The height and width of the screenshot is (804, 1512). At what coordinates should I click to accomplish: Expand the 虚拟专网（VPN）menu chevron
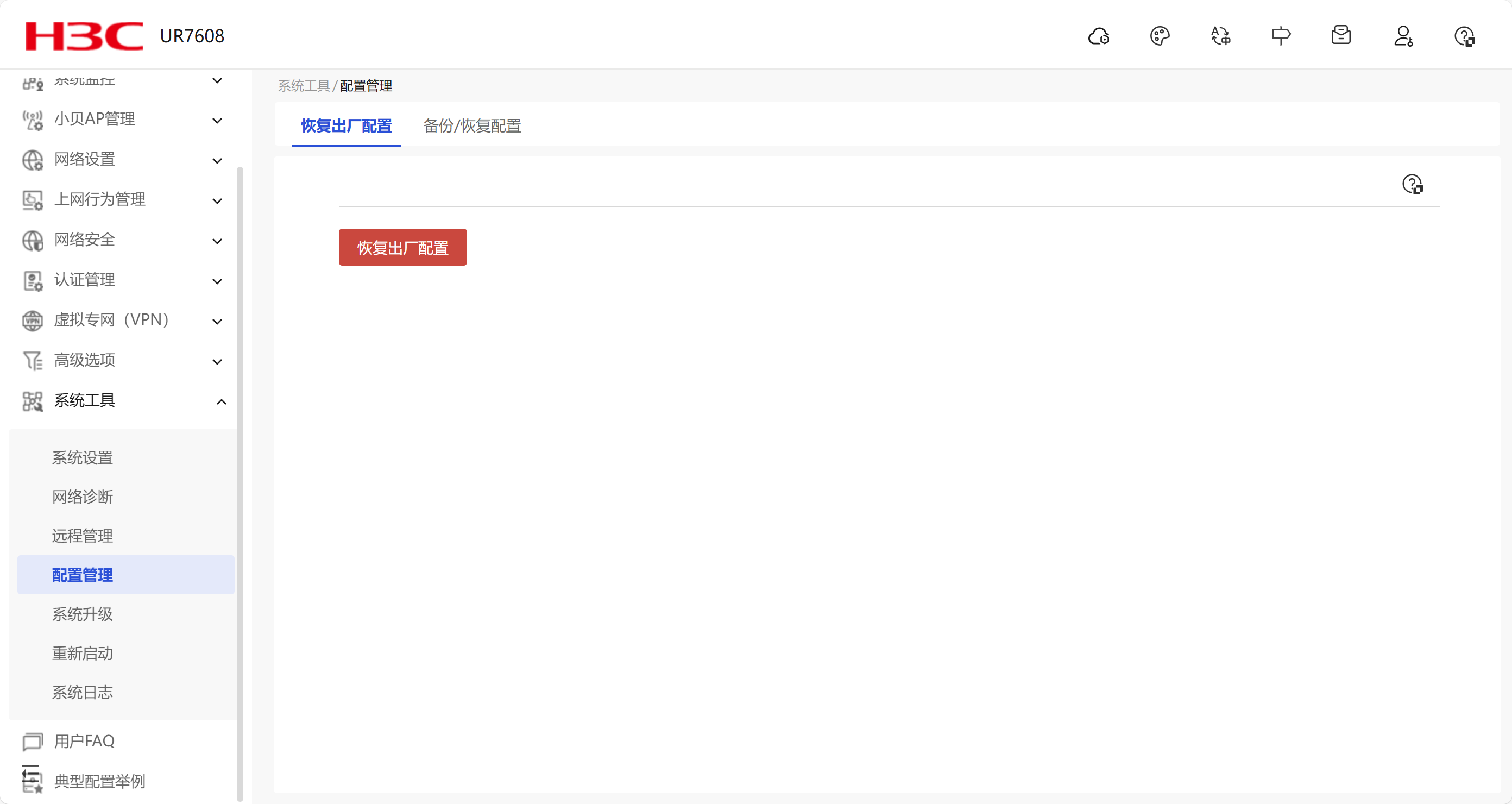pos(217,321)
